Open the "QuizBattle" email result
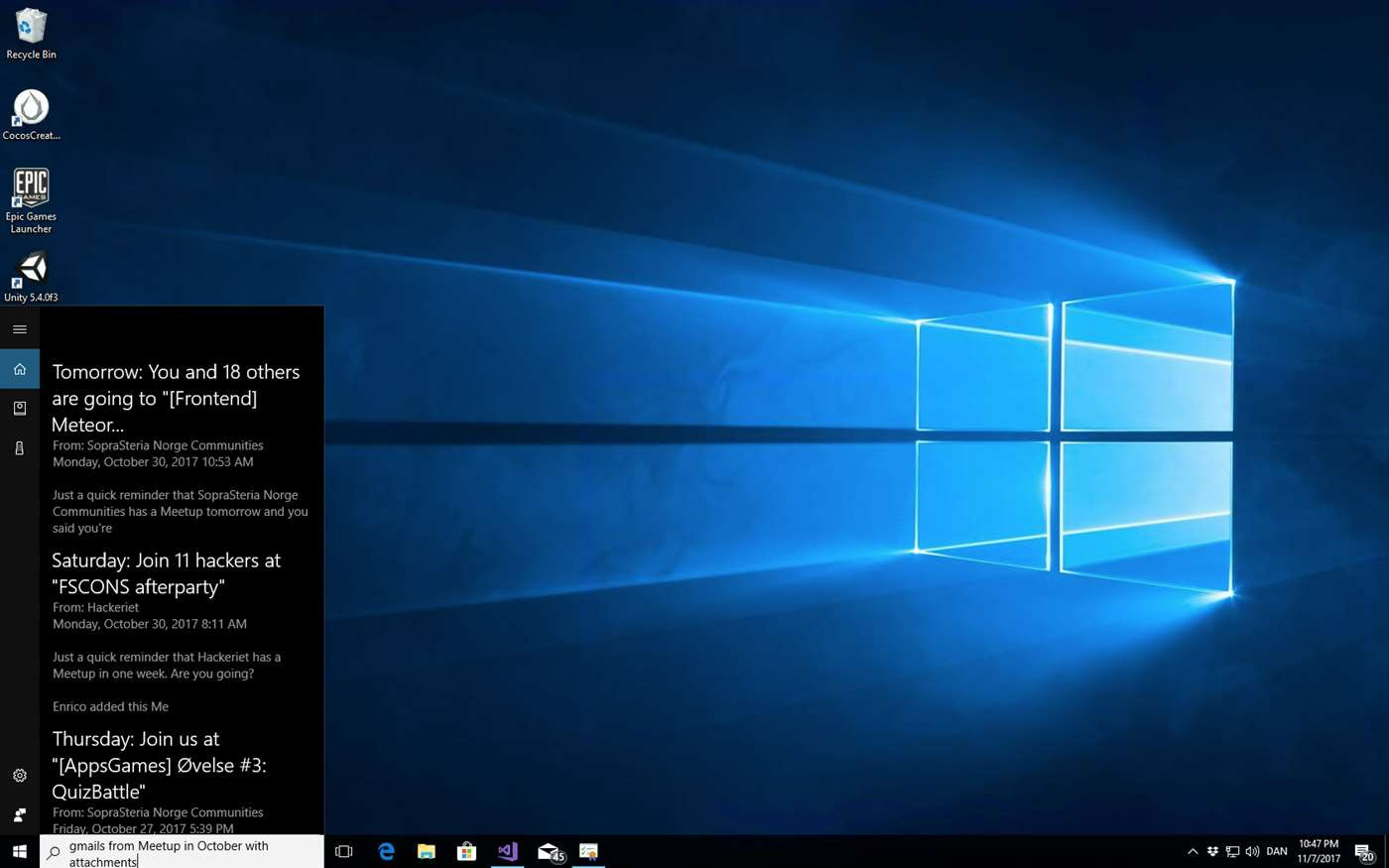 coord(159,765)
